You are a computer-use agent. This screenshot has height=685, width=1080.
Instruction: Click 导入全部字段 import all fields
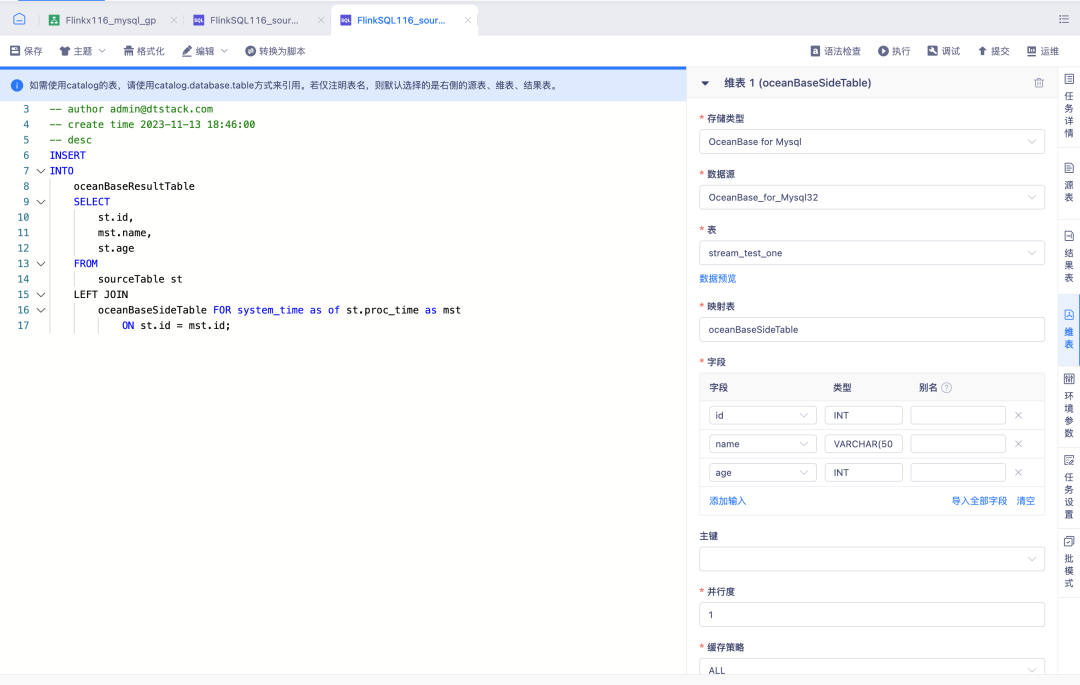click(979, 500)
